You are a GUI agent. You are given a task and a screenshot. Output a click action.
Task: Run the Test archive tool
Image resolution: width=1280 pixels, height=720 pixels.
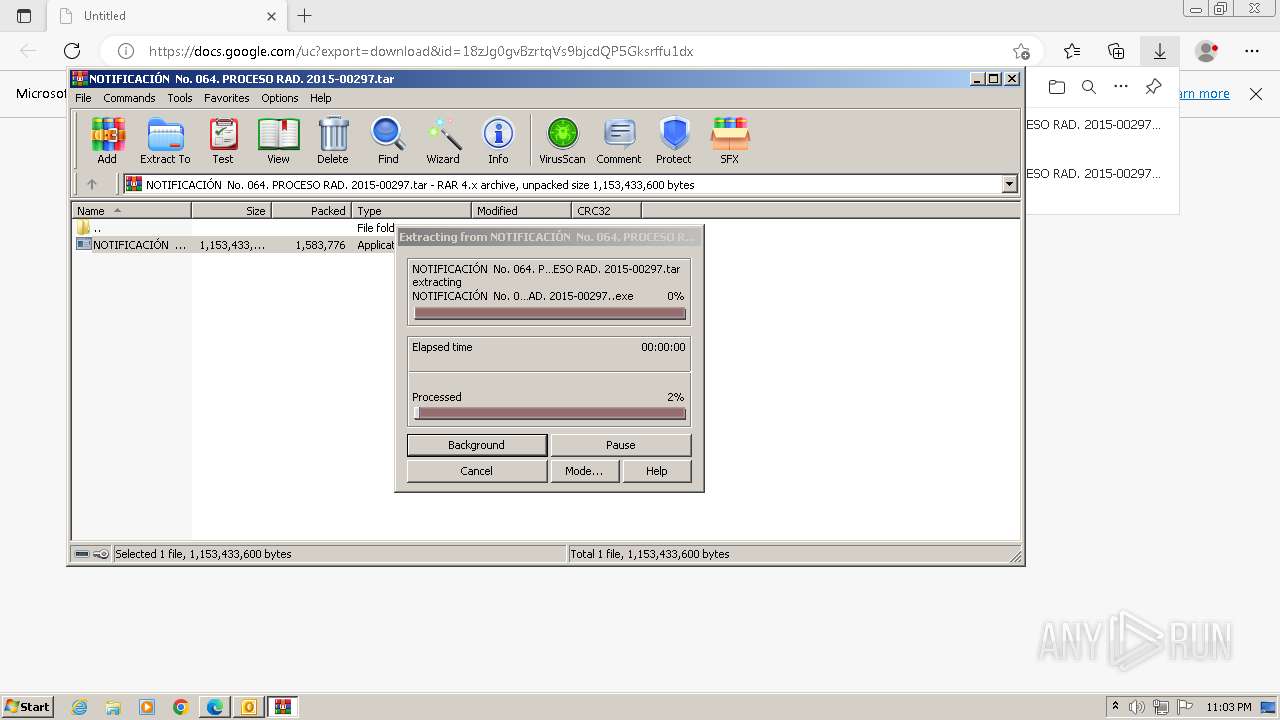[x=223, y=140]
